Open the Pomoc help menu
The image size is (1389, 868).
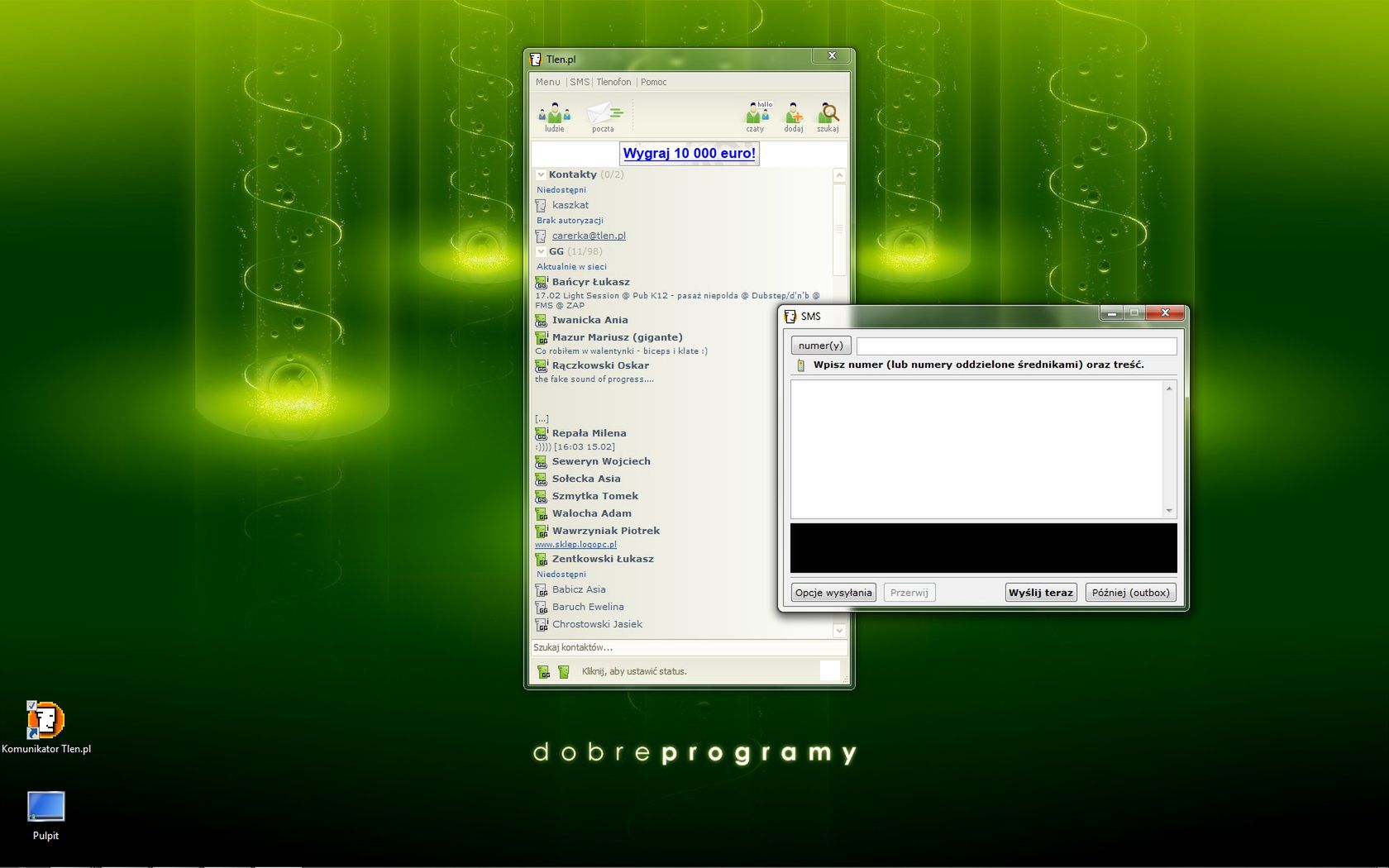click(x=653, y=82)
